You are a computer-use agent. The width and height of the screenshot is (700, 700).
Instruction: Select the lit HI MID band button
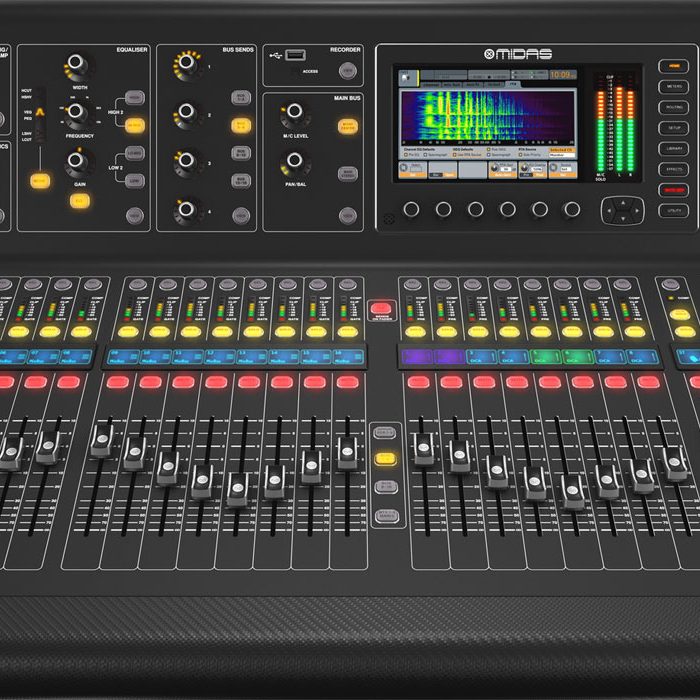tap(134, 125)
